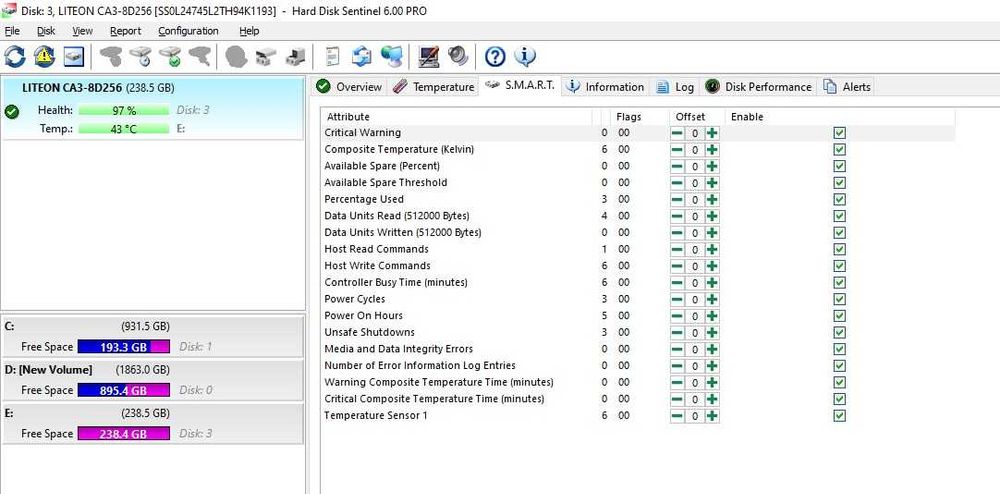Click the E: free space 238.4 GB bar
The width and height of the screenshot is (1000, 494).
coord(124,433)
